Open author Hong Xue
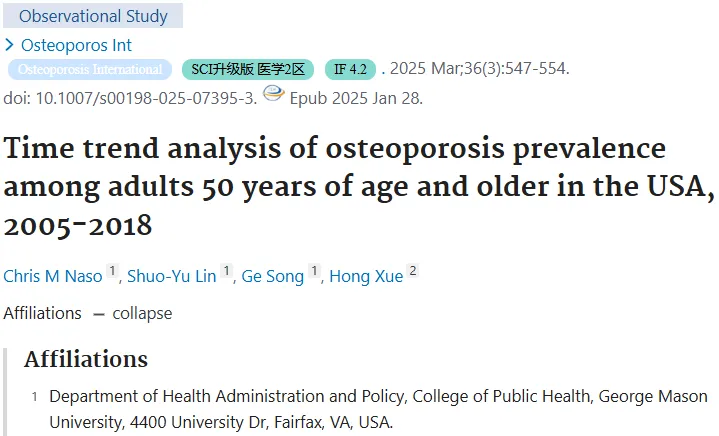This screenshot has width=719, height=436. coord(366,276)
